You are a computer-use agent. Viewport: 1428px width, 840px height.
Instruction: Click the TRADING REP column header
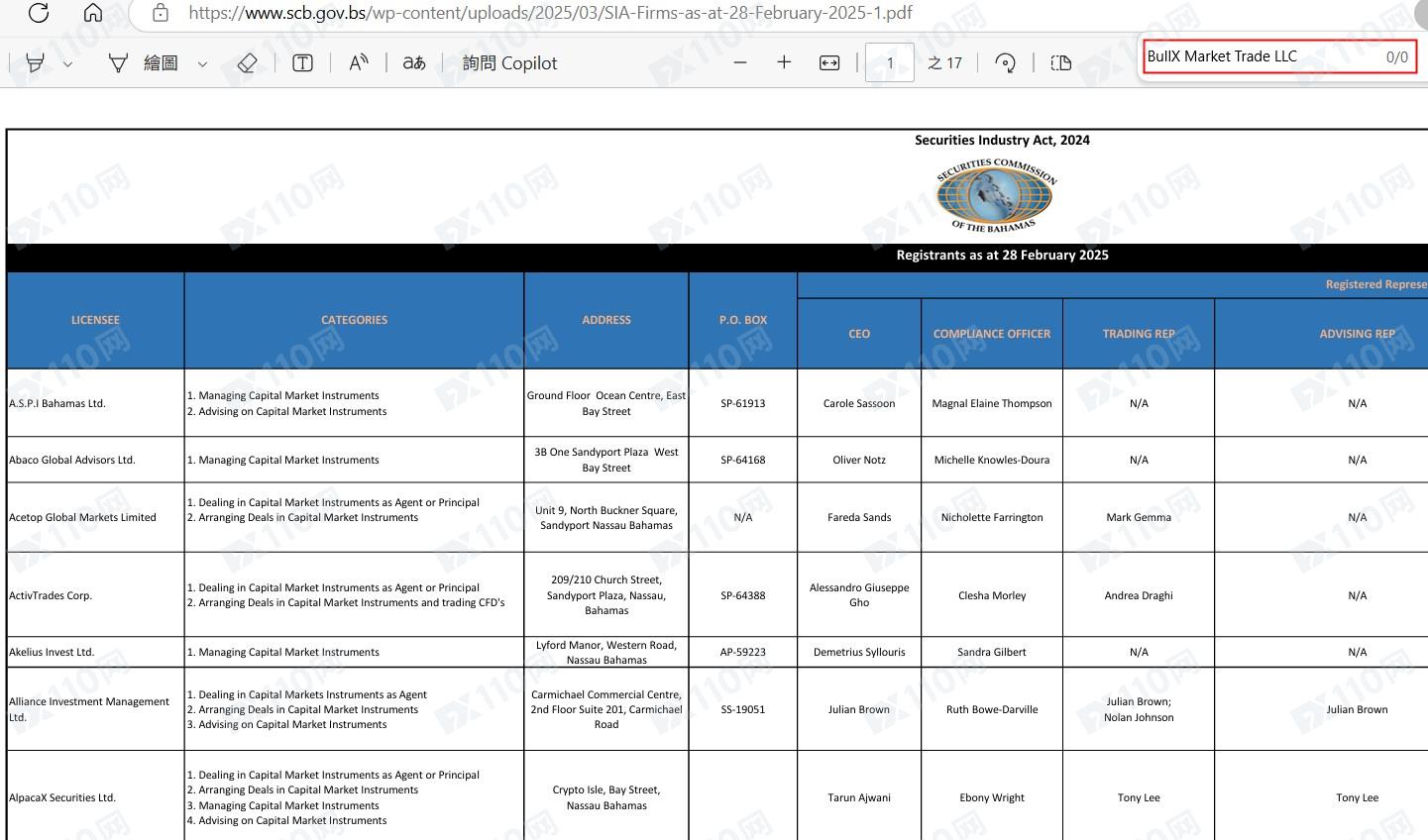[1139, 334]
